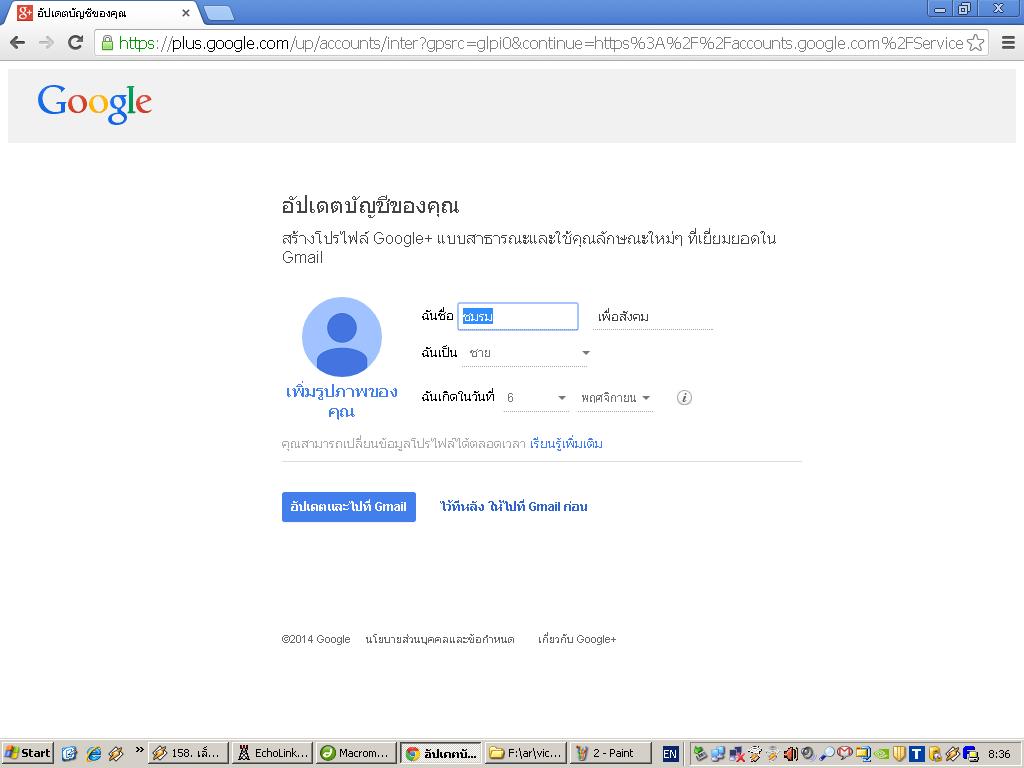The height and width of the screenshot is (768, 1024).
Task: Reload the page with the refresh icon
Action: click(x=76, y=42)
